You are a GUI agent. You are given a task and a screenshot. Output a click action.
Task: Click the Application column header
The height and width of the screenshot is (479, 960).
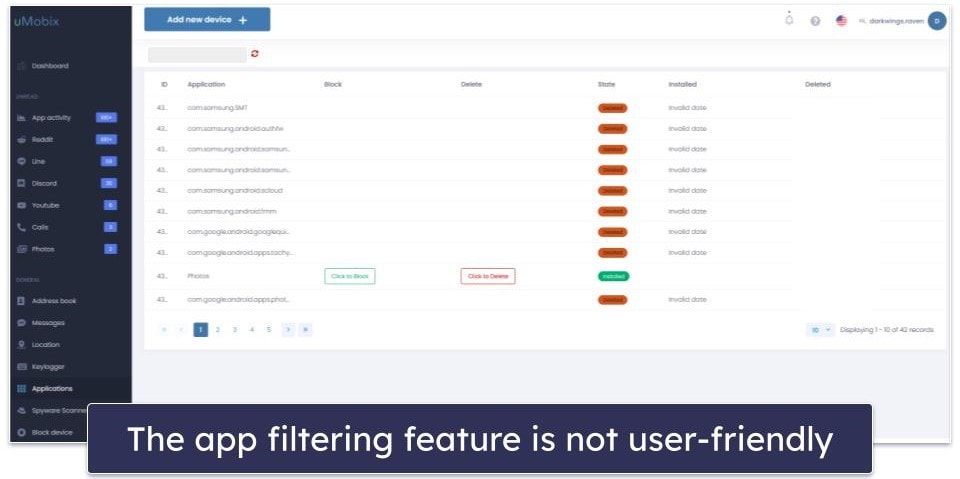click(x=206, y=85)
